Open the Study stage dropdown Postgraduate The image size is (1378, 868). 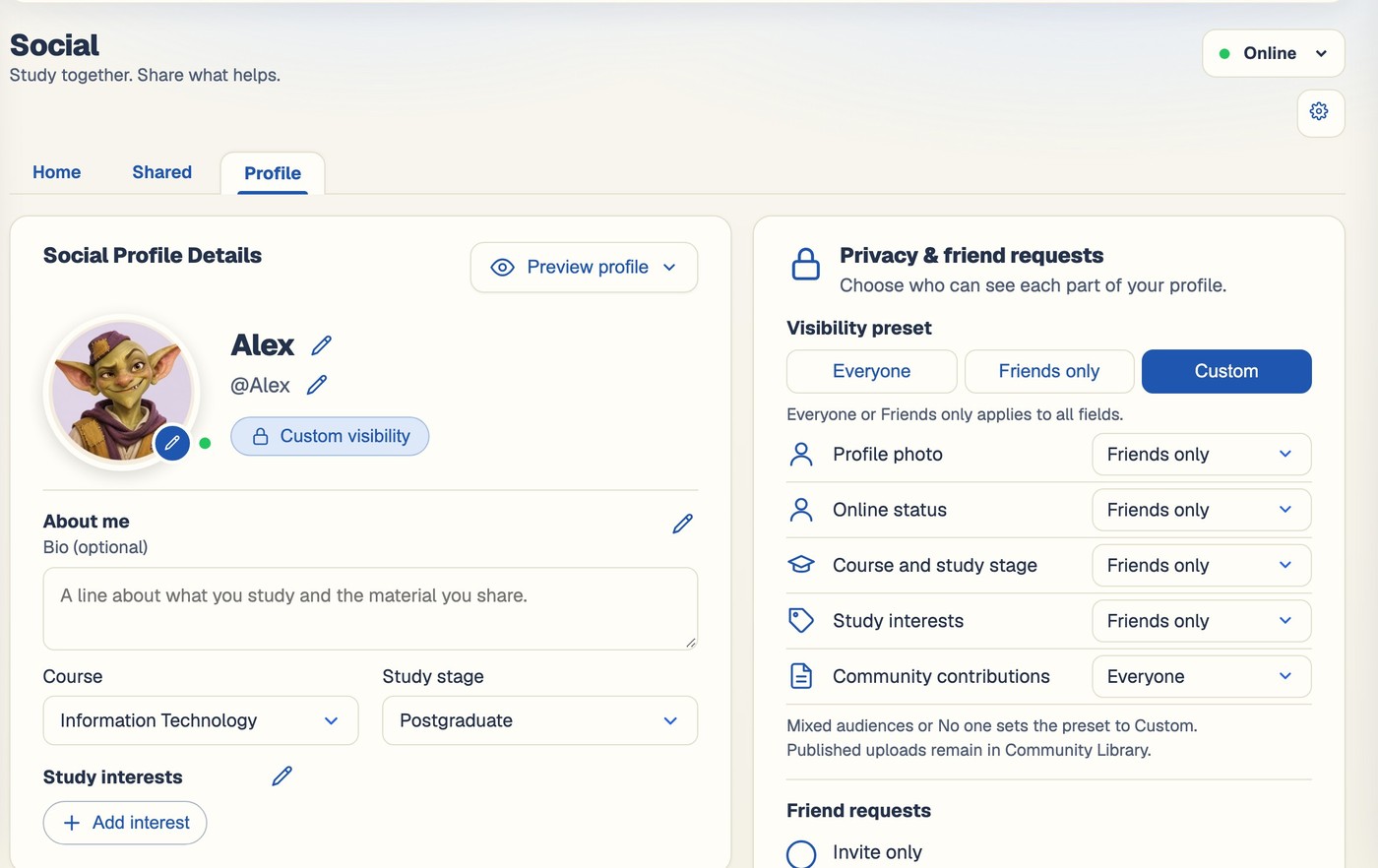coord(540,720)
